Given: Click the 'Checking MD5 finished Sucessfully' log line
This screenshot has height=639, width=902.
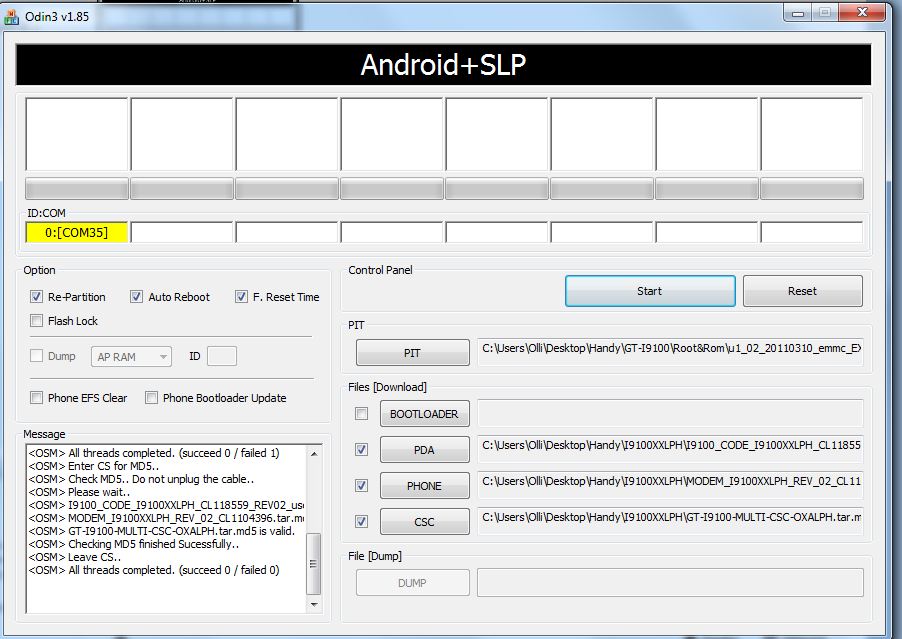Looking at the screenshot, I should [x=134, y=544].
